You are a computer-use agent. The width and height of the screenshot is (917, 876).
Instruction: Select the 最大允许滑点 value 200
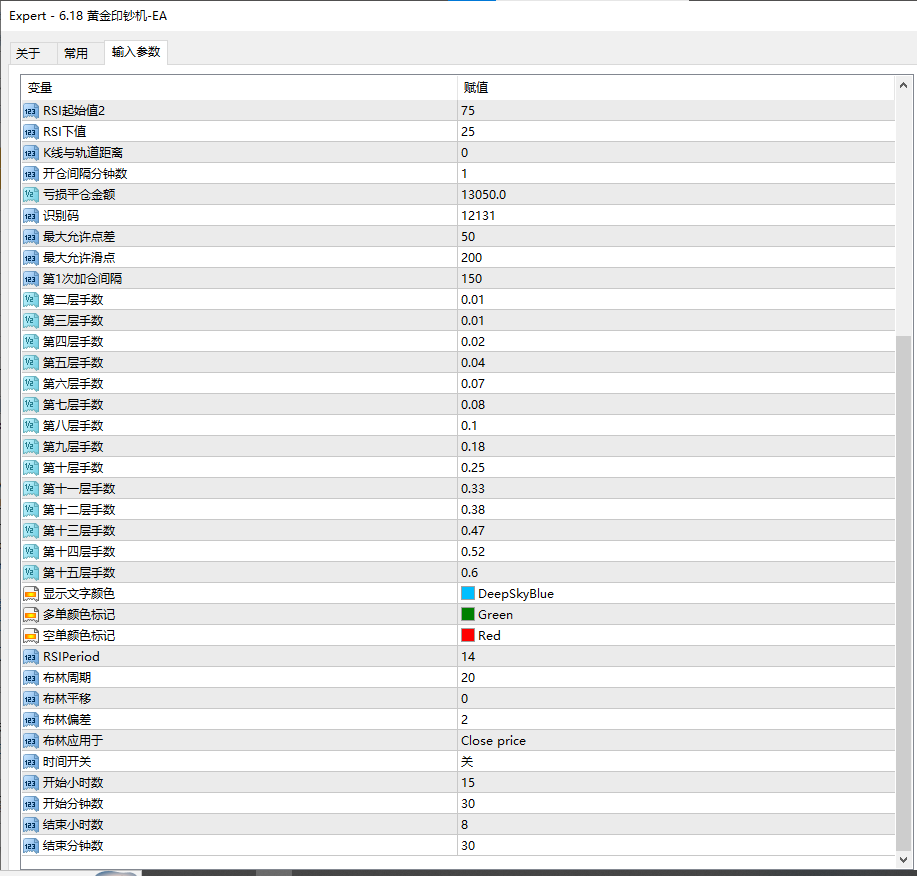(471, 258)
